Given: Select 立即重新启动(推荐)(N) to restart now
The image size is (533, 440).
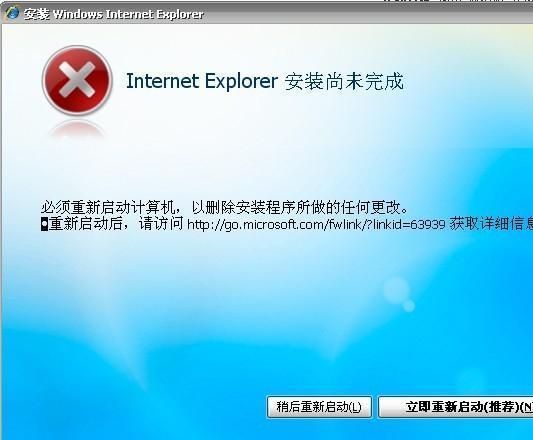Looking at the screenshot, I should tap(455, 407).
